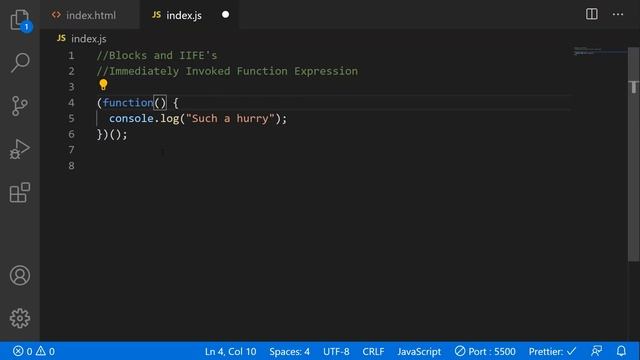Screen dimensions: 640x360
Task: Open the Source Control view
Action: point(20,106)
